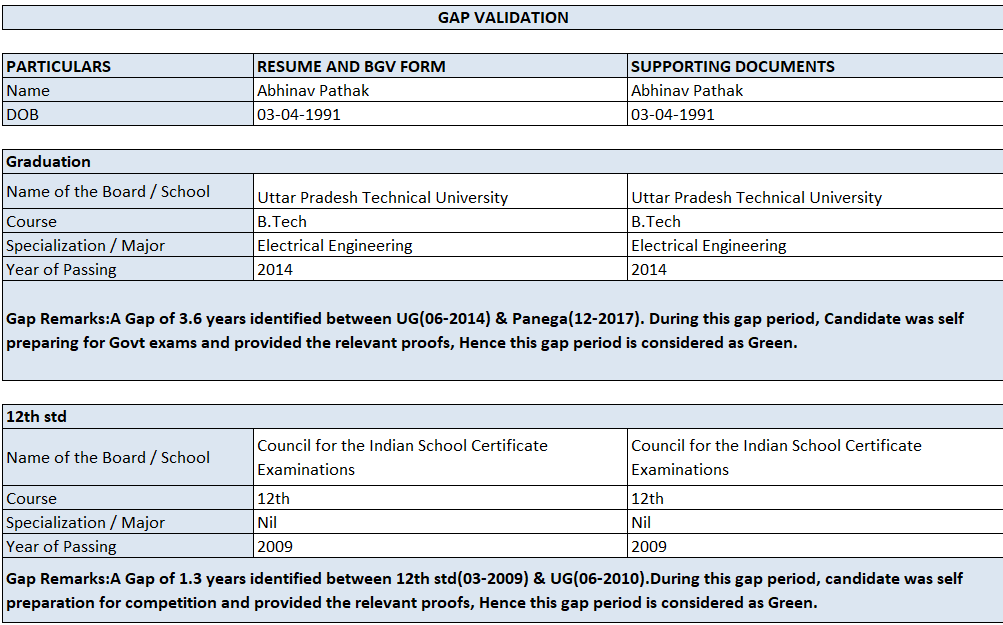Viewport: 1003px width, 625px height.
Task: Click Council for Indian School Certificate in resume column
Action: click(441, 457)
